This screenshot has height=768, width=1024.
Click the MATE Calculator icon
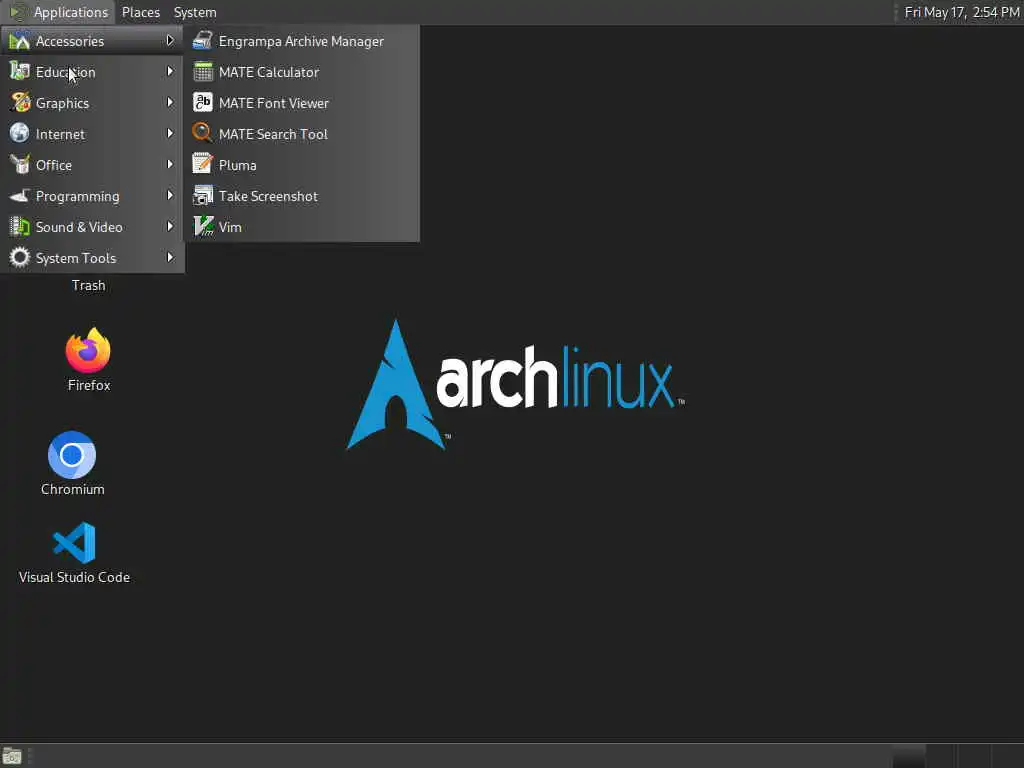tap(202, 71)
